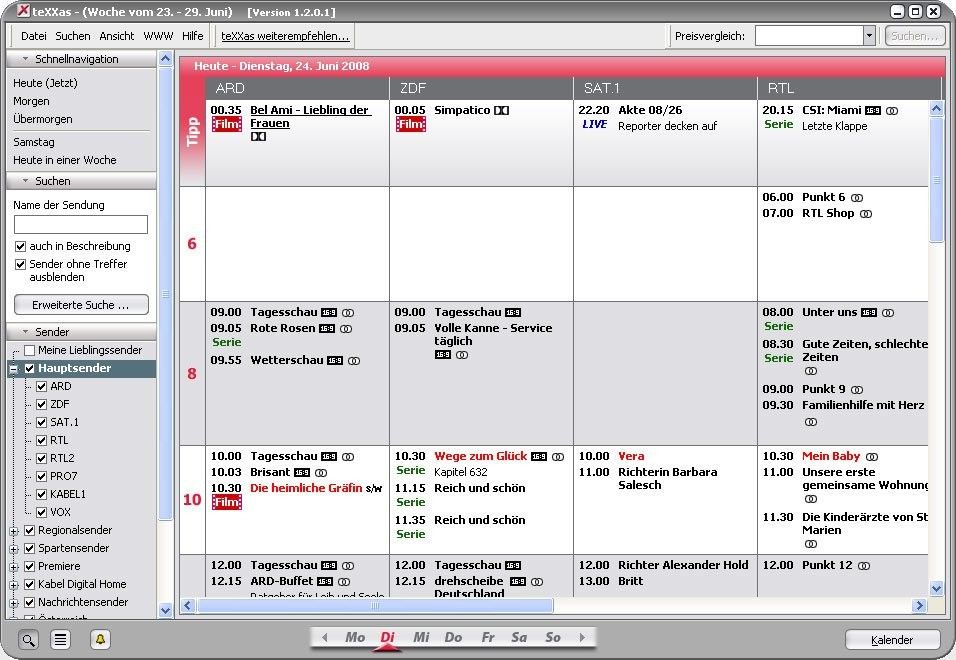Image resolution: width=956 pixels, height=660 pixels.
Task: Uncheck the ZDF channel checkbox
Action: click(41, 404)
